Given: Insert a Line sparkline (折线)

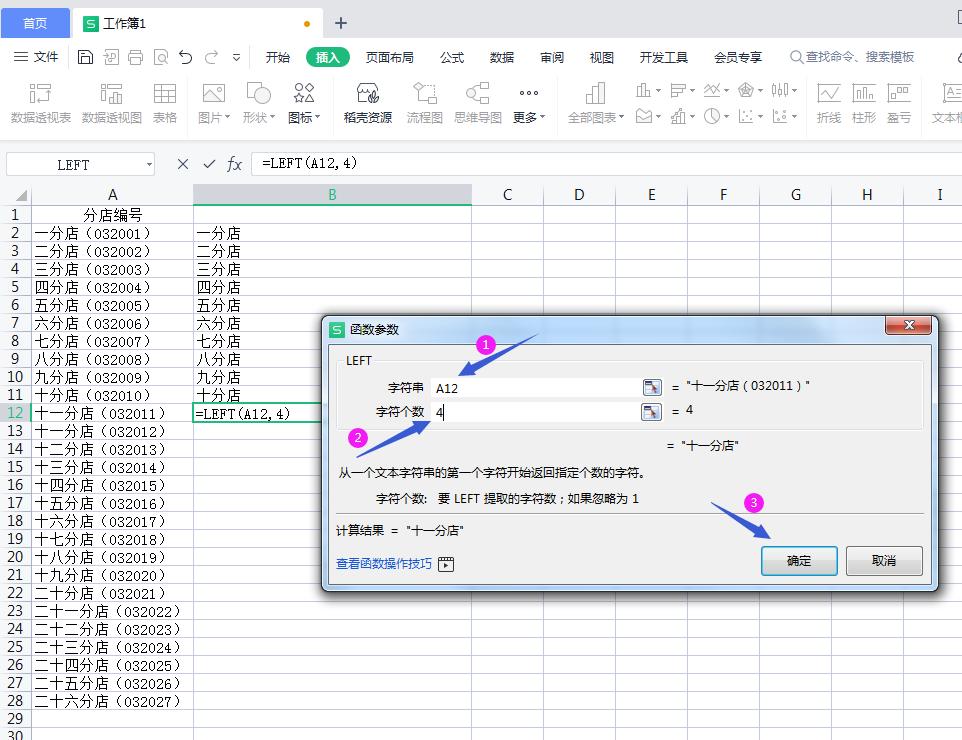Looking at the screenshot, I should [829, 103].
